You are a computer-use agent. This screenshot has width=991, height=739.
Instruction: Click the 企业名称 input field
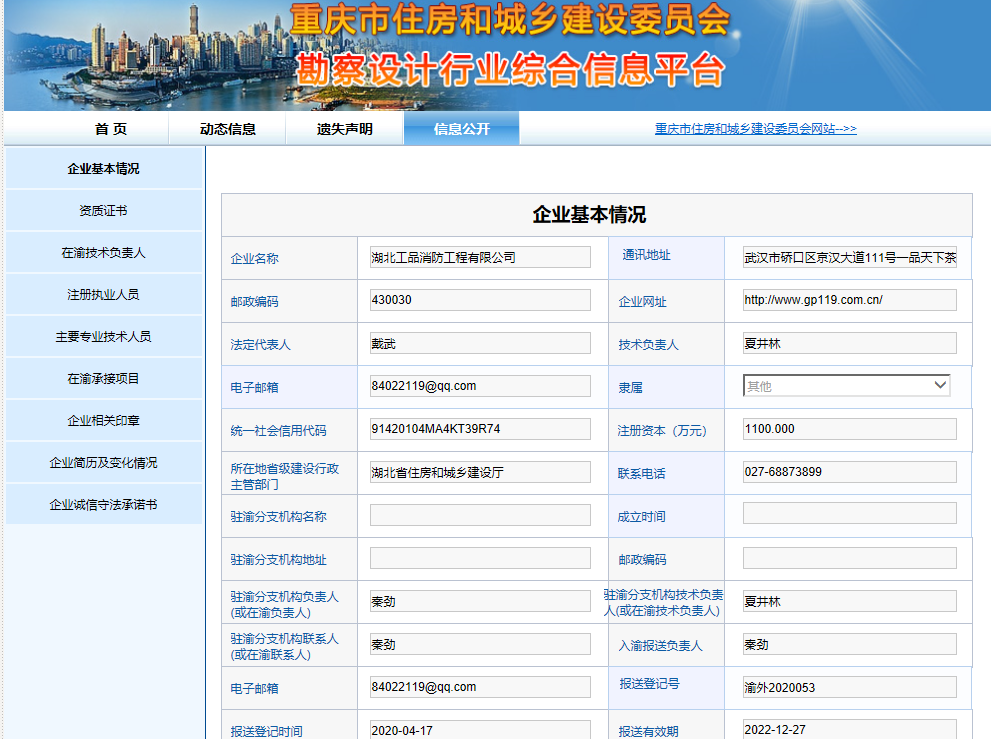480,257
